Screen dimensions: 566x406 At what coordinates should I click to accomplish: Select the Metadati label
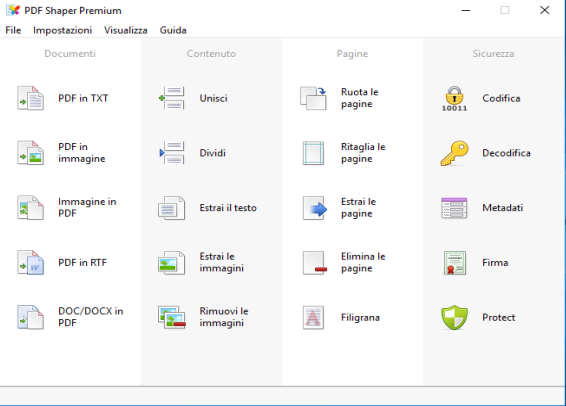503,208
